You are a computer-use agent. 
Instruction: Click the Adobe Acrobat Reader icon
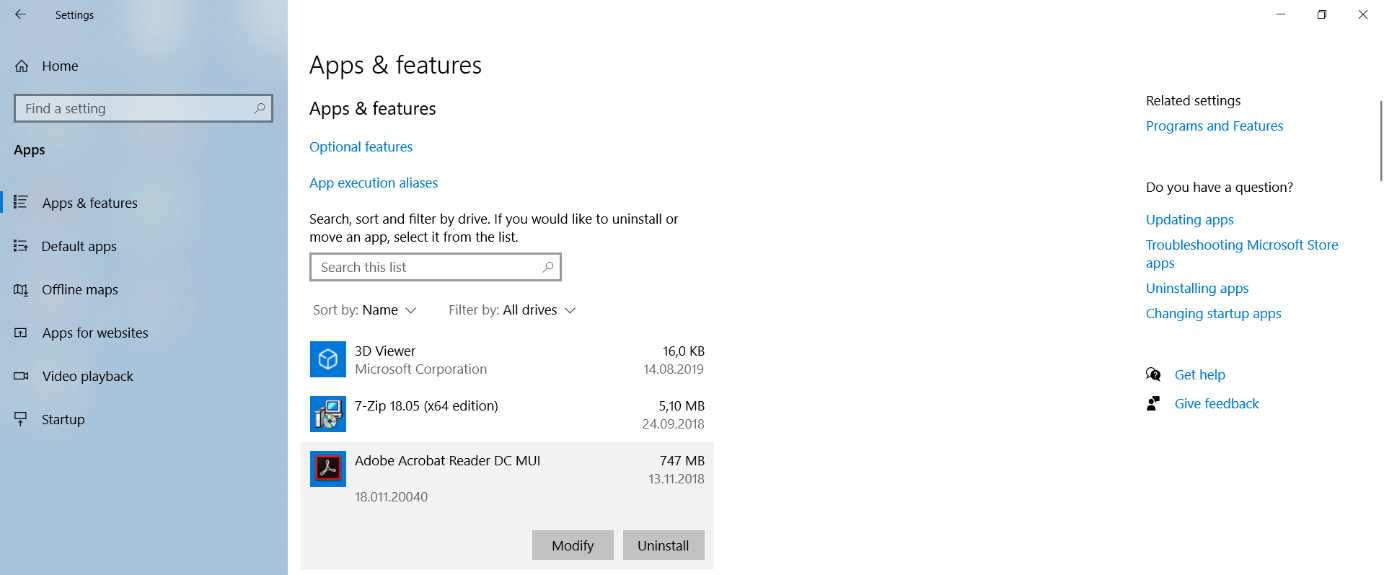coord(328,468)
